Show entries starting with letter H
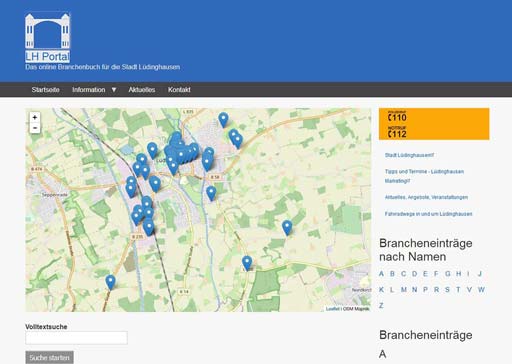This screenshot has height=364, width=512. [459, 274]
